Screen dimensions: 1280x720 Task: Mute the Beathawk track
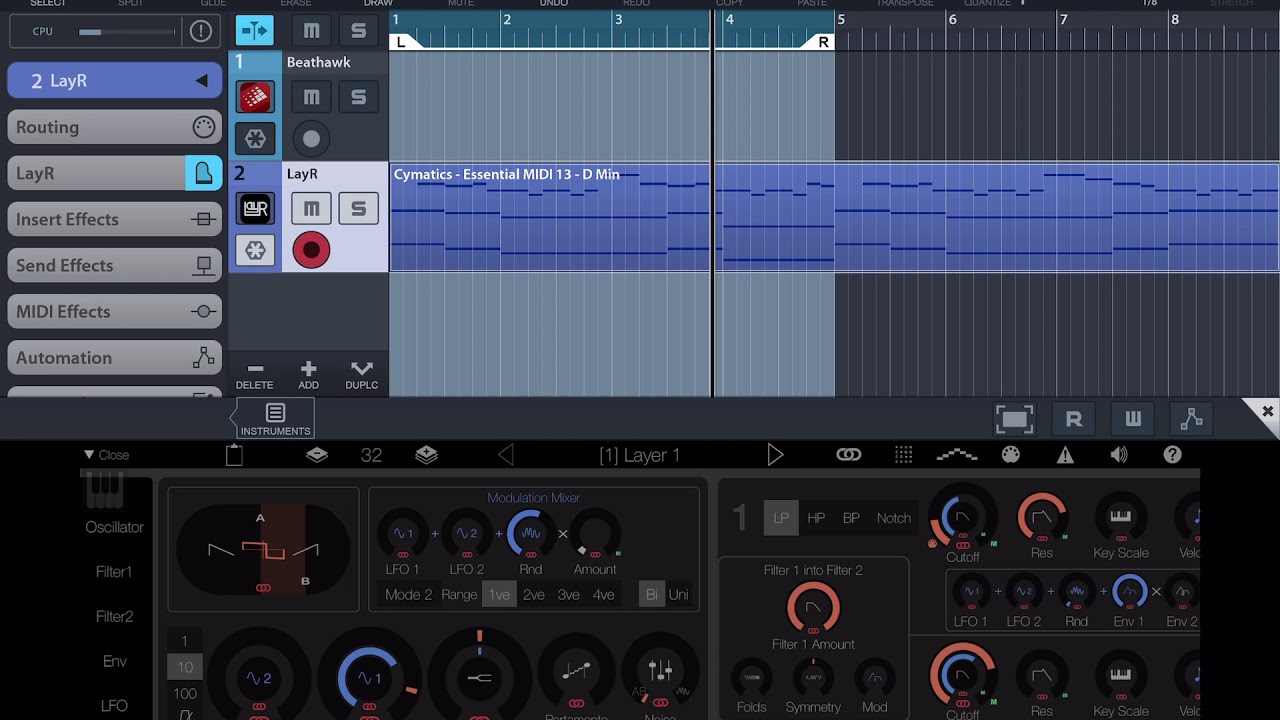coord(312,97)
